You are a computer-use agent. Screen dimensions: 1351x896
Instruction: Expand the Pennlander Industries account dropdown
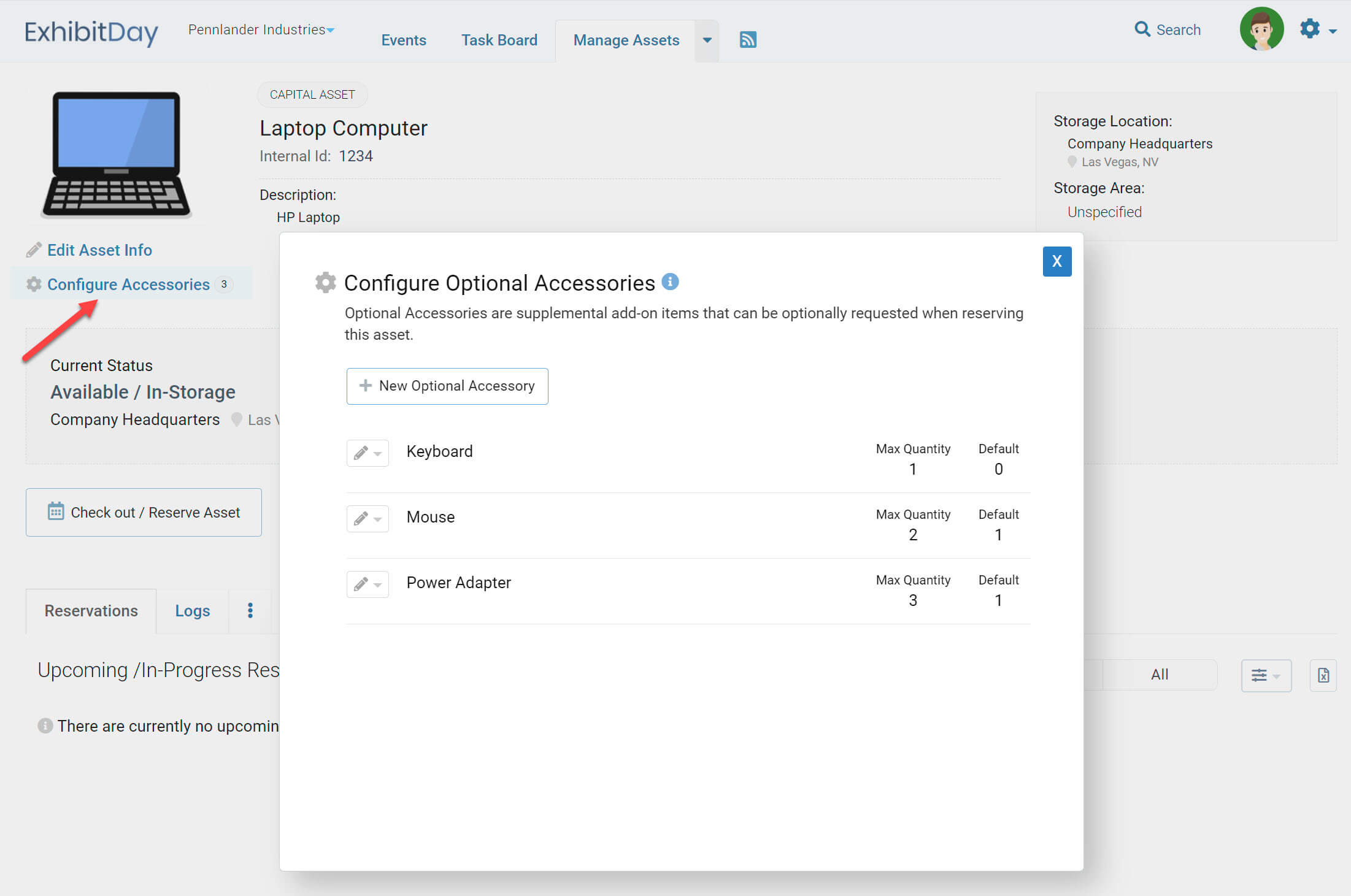[261, 29]
